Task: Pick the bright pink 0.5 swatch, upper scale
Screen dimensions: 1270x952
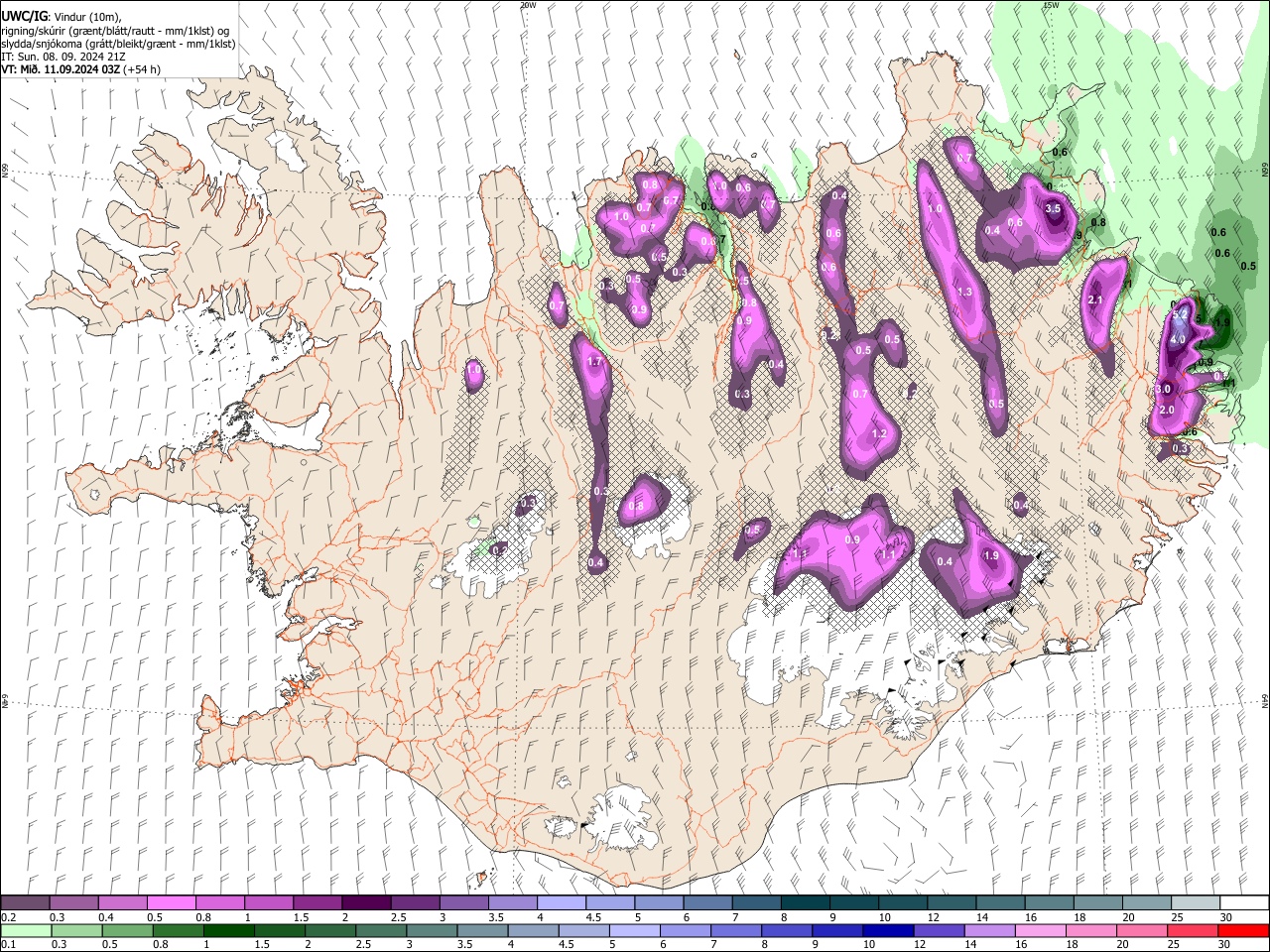Action: point(171,903)
